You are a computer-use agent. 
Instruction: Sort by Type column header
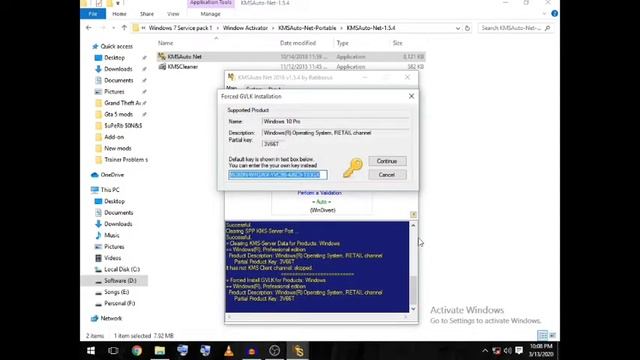(342, 43)
